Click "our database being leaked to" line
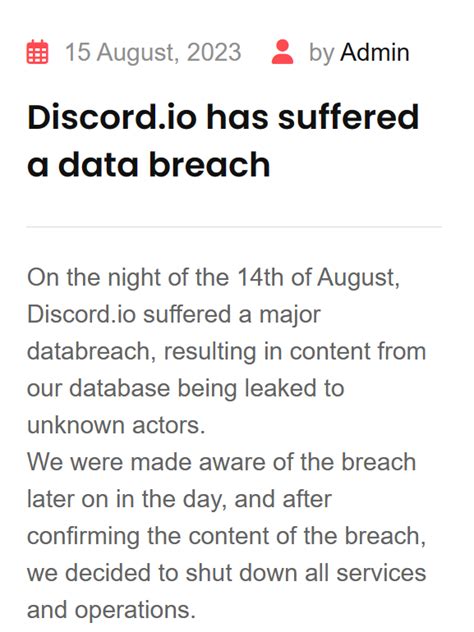Viewport: 474px width, 632px height. tap(185, 389)
